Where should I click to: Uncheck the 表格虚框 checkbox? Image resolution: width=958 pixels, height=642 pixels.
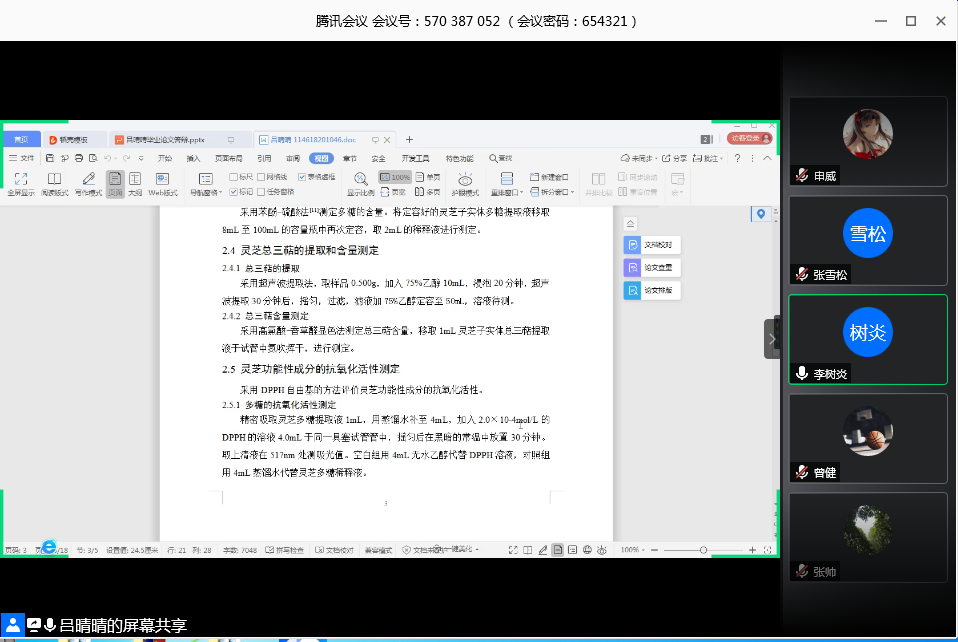(303, 176)
